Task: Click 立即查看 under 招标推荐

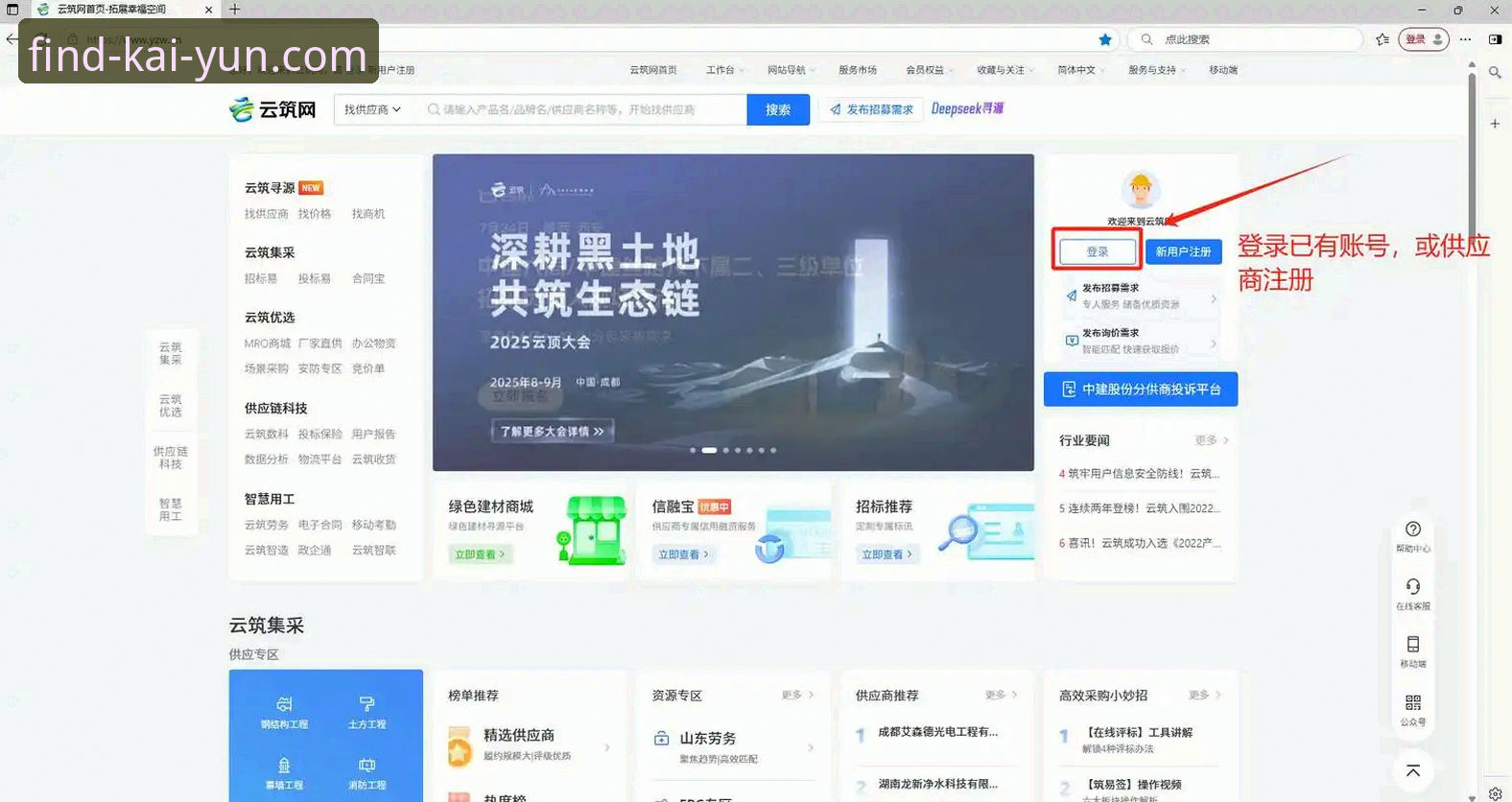Action: [x=886, y=554]
